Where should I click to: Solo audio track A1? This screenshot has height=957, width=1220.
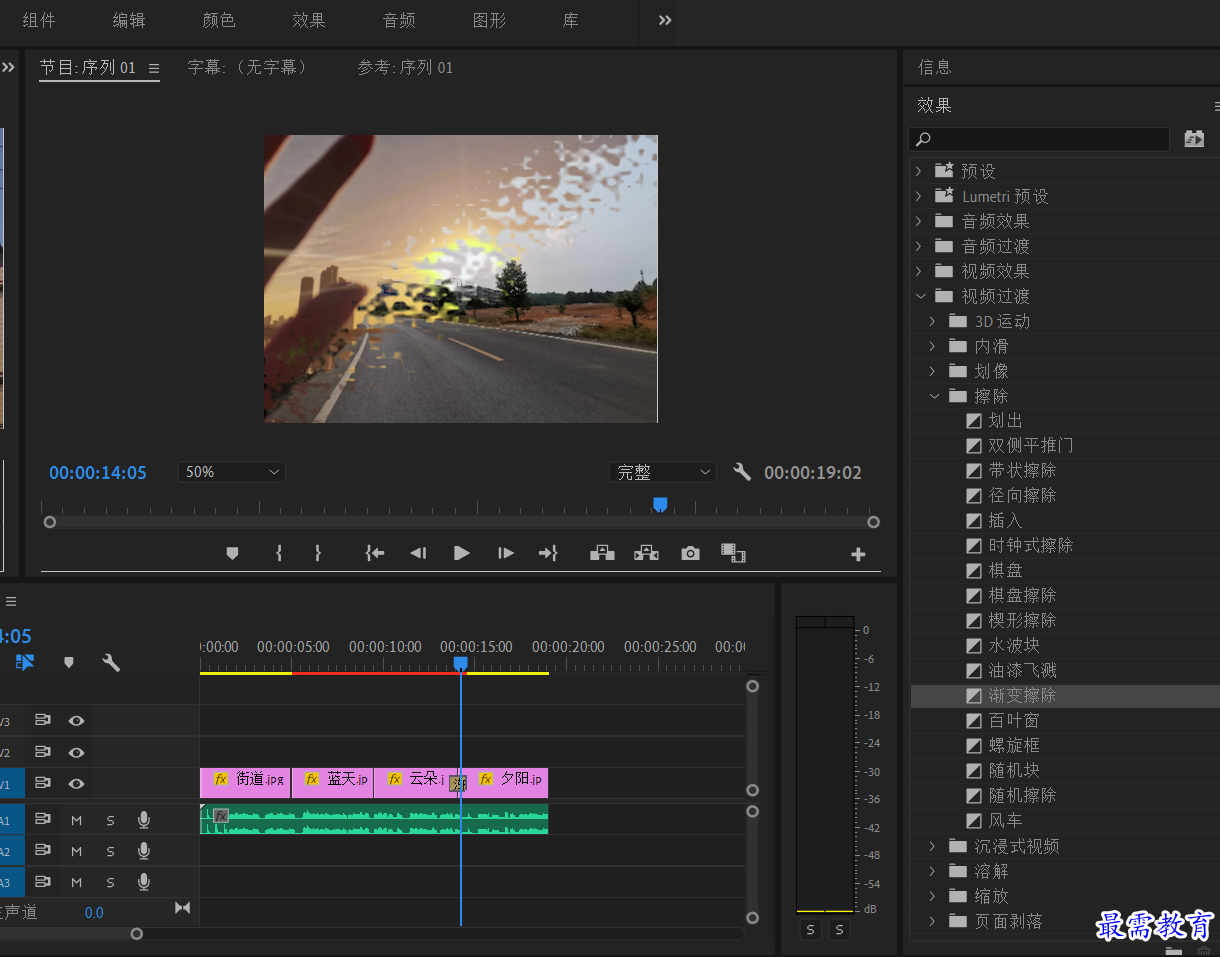pos(110,821)
